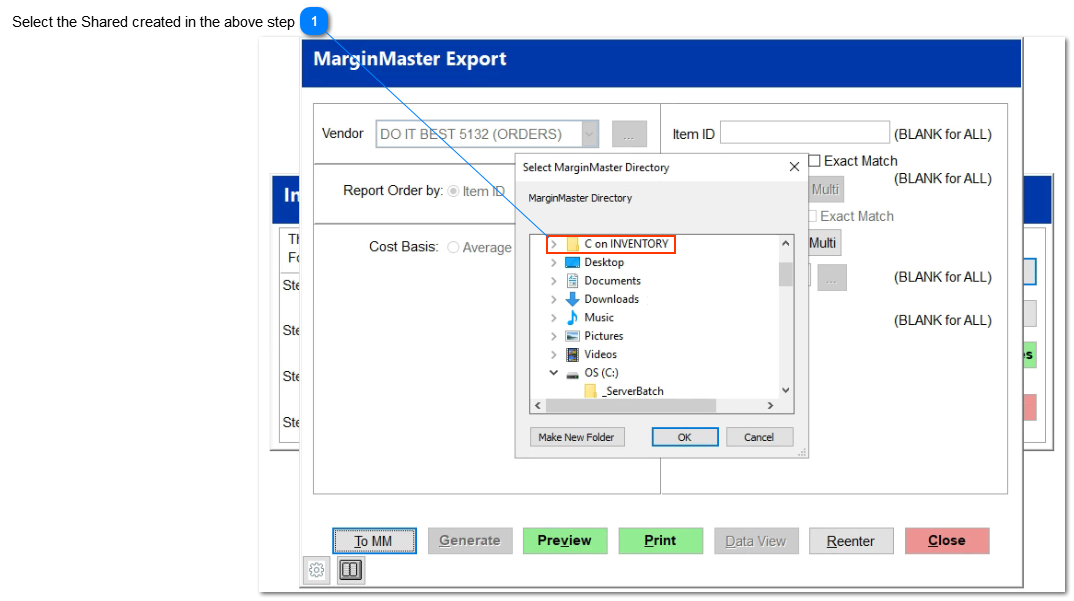Select the _ServerBatch folder icon
The image size is (1074, 601).
pos(590,391)
